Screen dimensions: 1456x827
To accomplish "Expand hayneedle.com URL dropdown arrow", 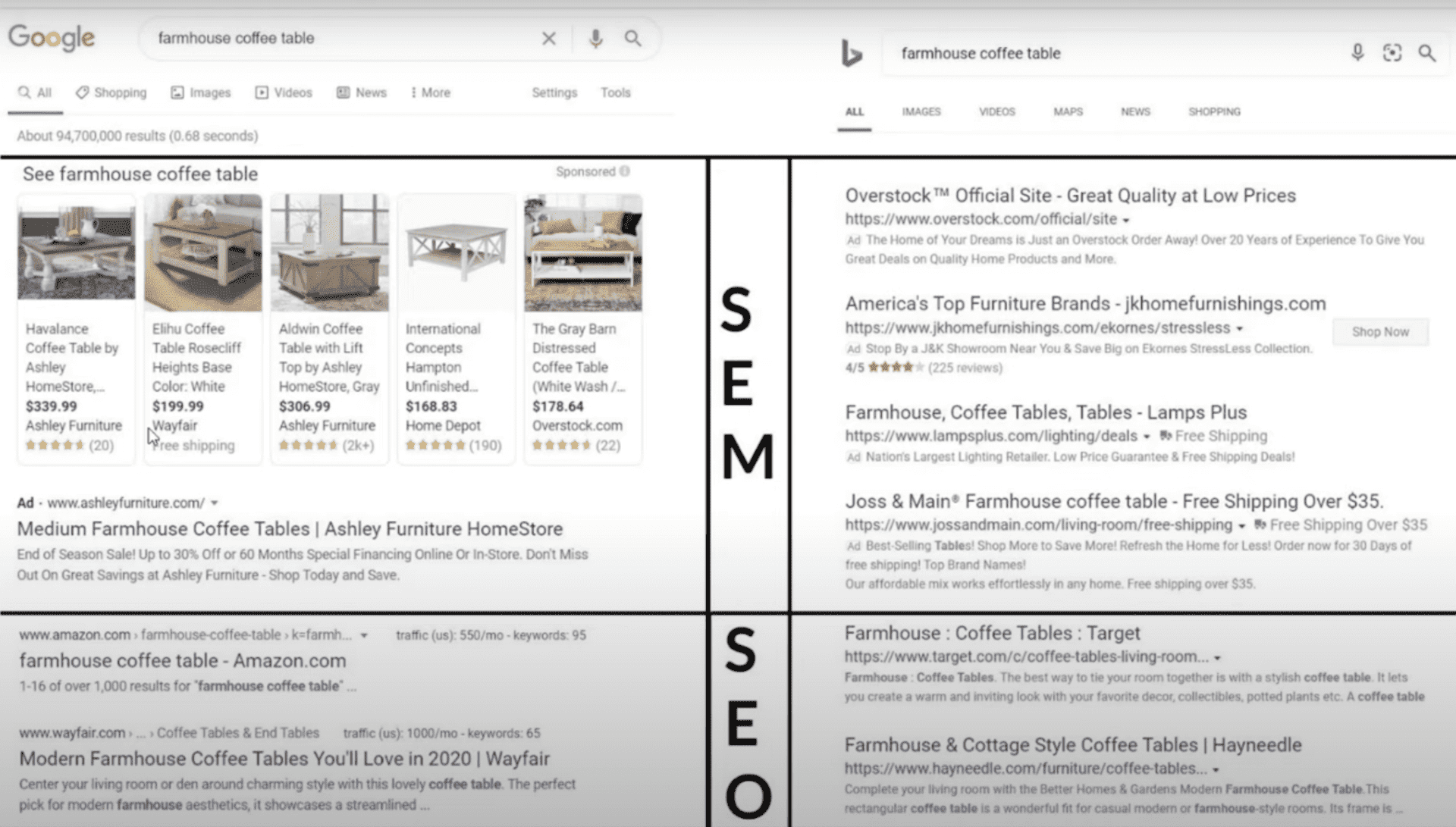I will 1216,769.
